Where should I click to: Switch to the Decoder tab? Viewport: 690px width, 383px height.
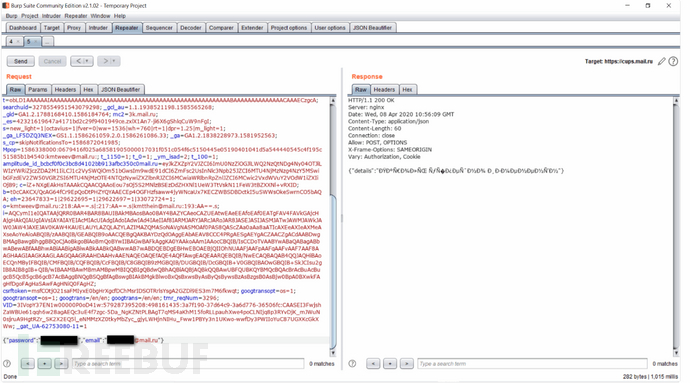coord(191,28)
